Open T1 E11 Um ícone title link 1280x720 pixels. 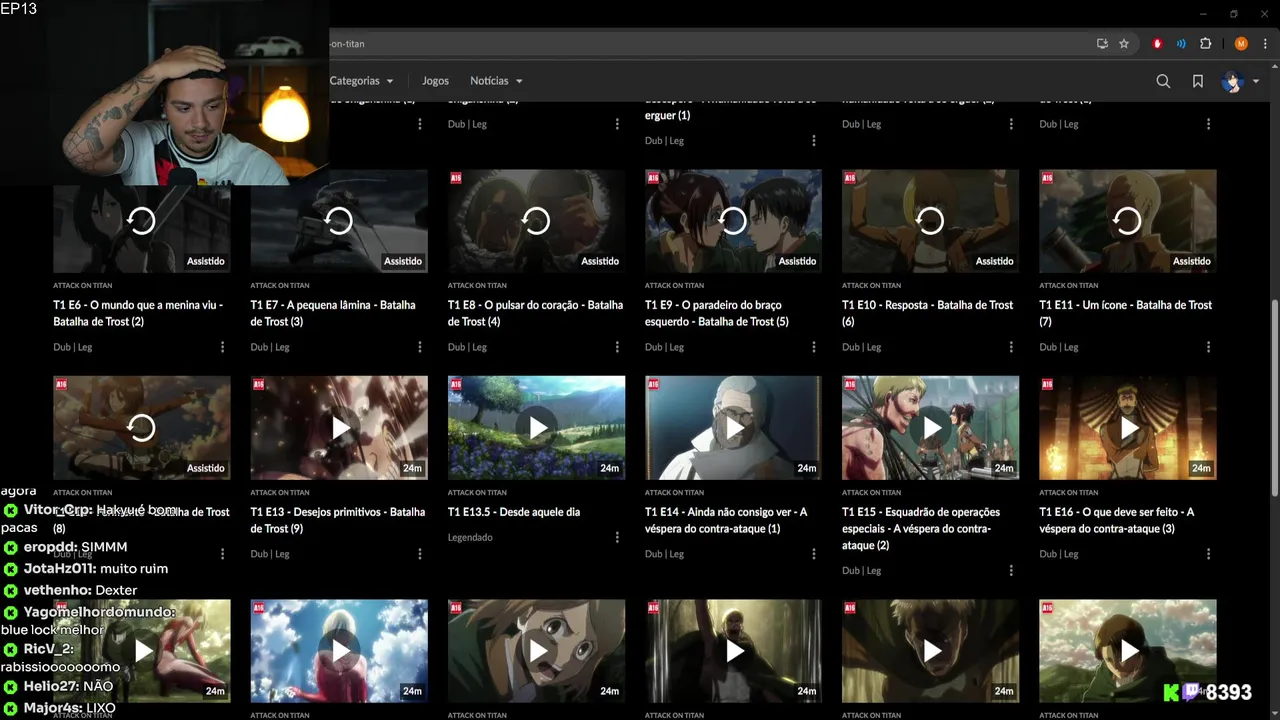tap(1125, 313)
